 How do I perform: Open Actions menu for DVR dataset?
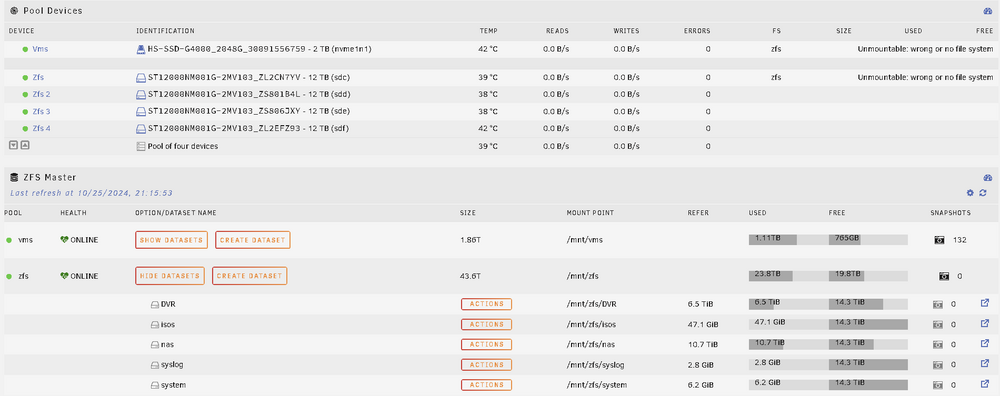click(486, 304)
